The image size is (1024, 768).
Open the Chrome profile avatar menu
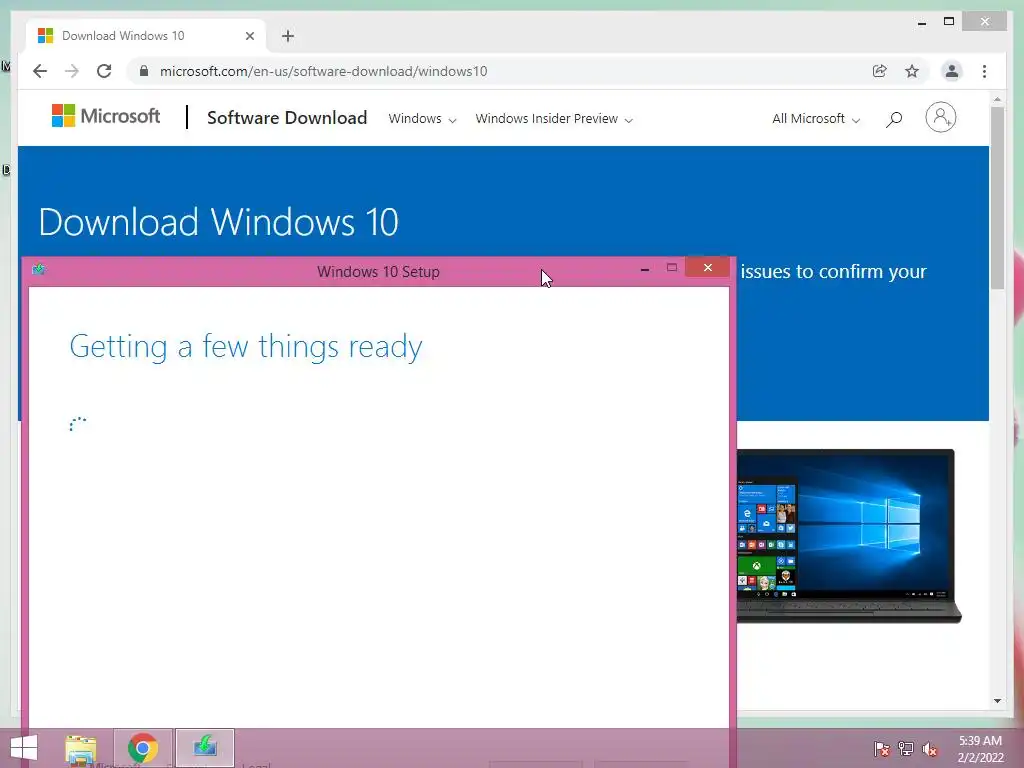pyautogui.click(x=952, y=71)
